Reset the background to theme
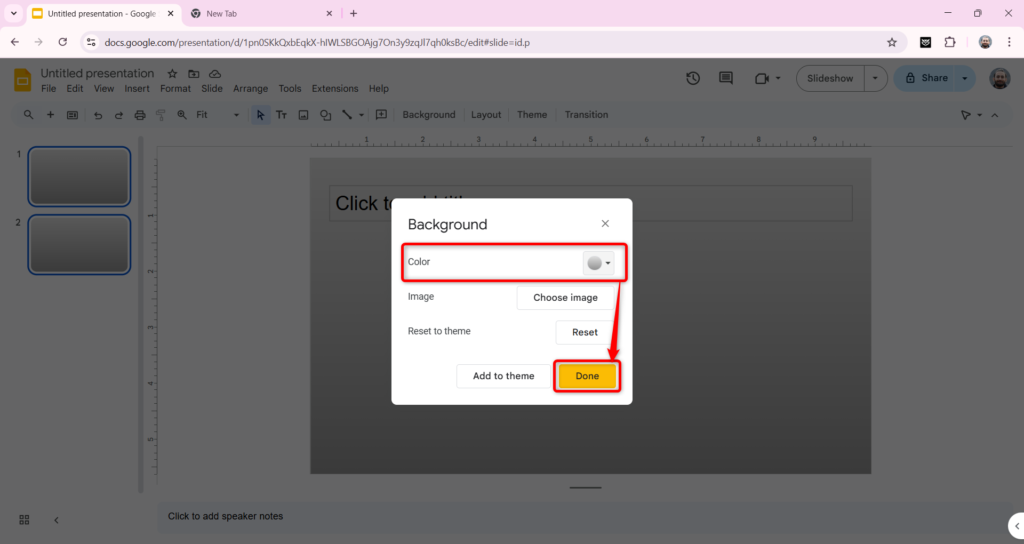 point(584,332)
